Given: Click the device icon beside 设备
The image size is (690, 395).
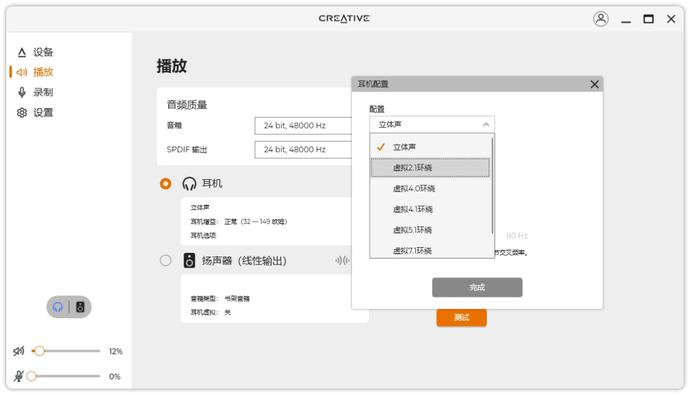Looking at the screenshot, I should [22, 53].
